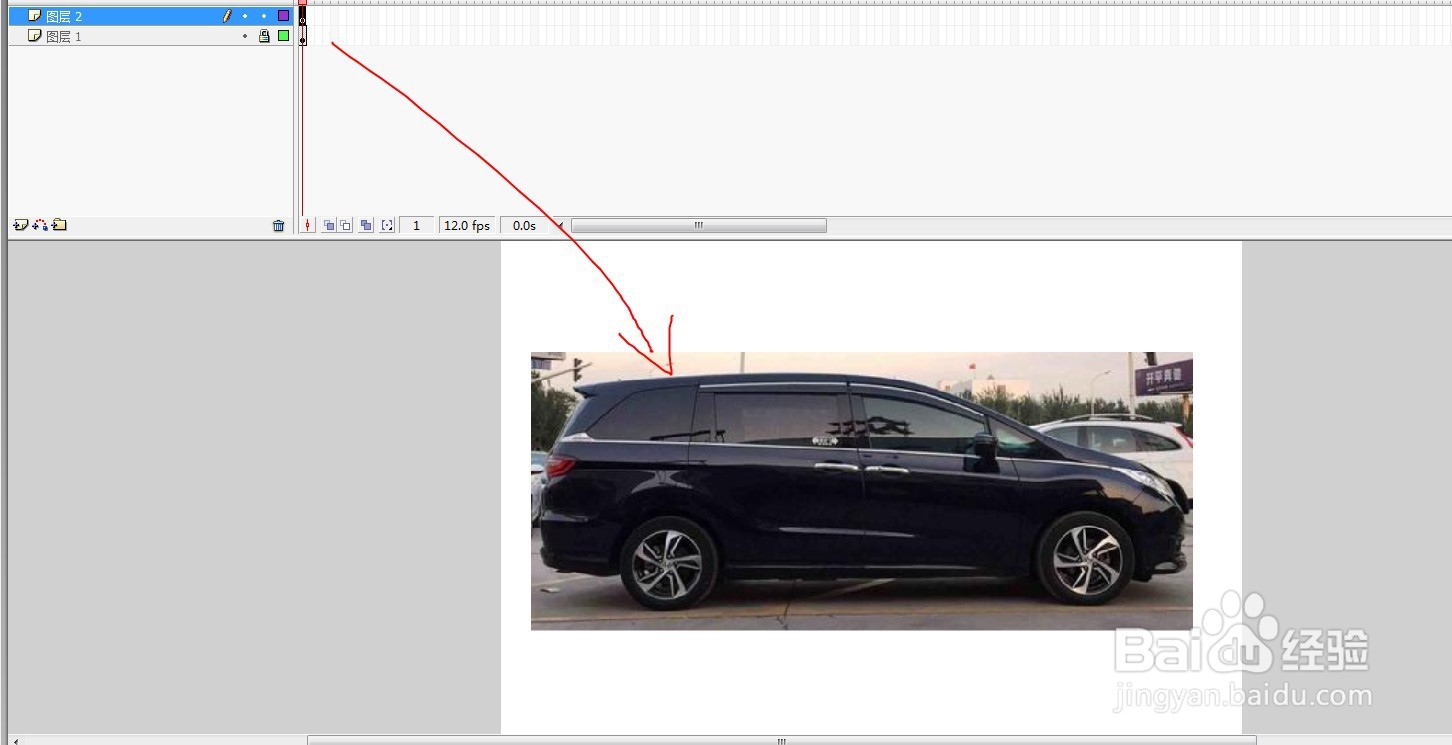Insert a new layer with the add-layer icon

point(20,225)
